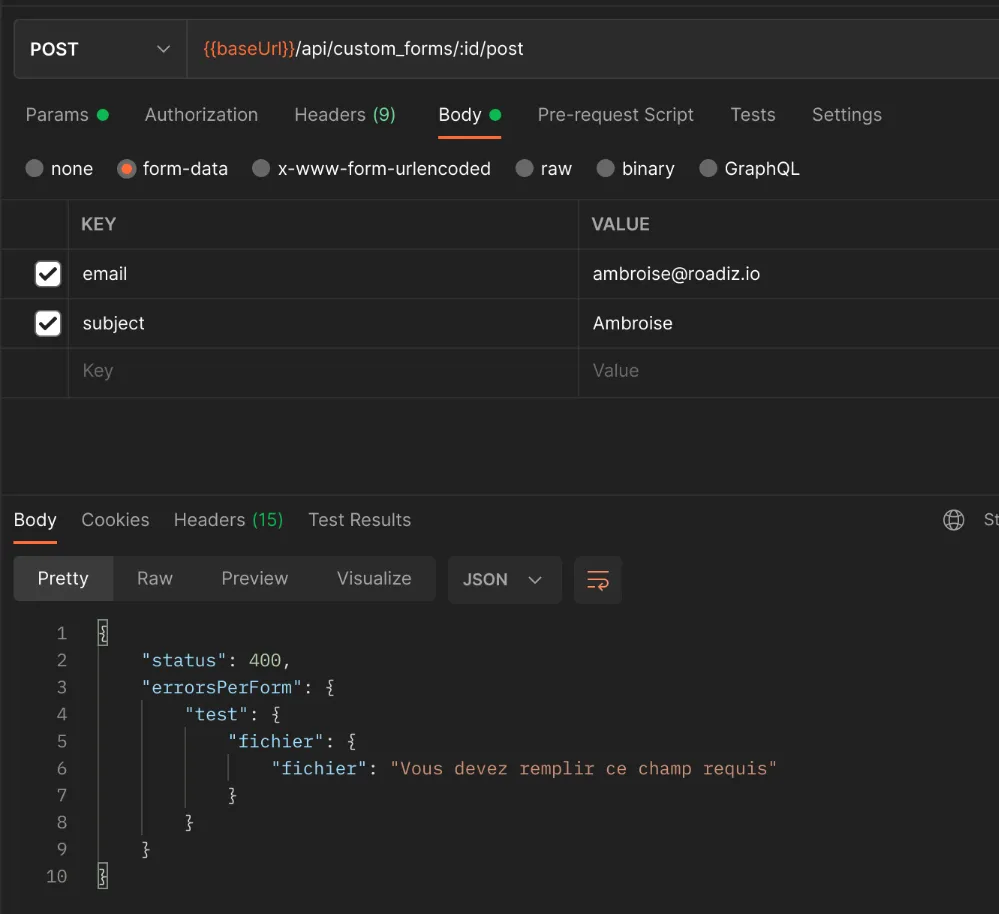Click the empty Key input field
The image size is (999, 914).
323,371
